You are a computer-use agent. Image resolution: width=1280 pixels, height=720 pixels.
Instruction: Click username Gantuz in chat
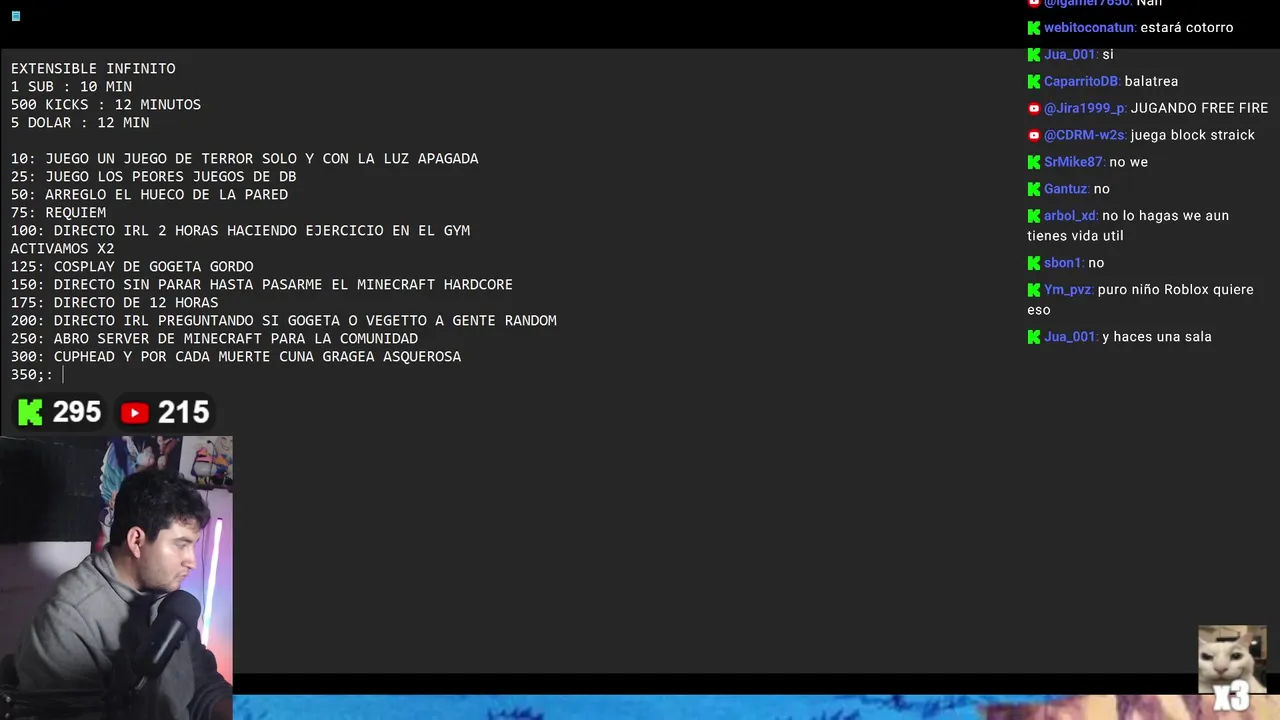pyautogui.click(x=1066, y=190)
